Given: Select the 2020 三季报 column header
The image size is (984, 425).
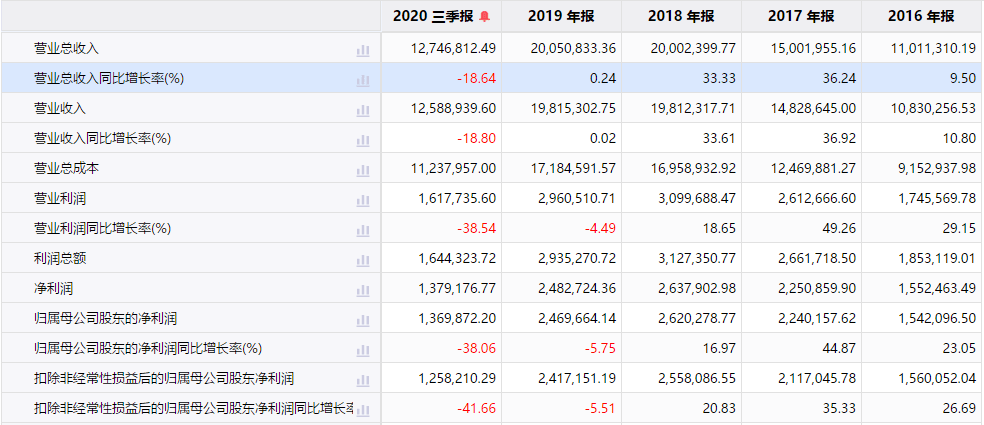Looking at the screenshot, I should point(433,17).
